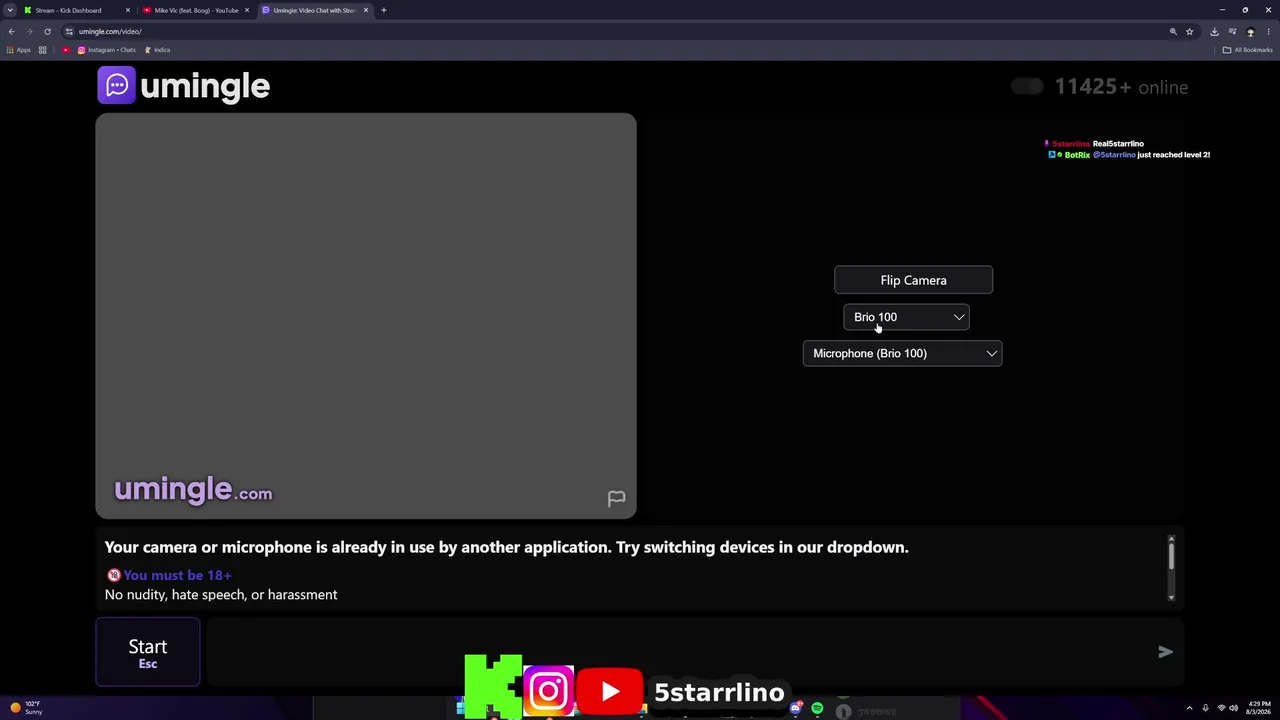The height and width of the screenshot is (720, 1280).
Task: Click the report flag icon on video
Action: coord(616,498)
